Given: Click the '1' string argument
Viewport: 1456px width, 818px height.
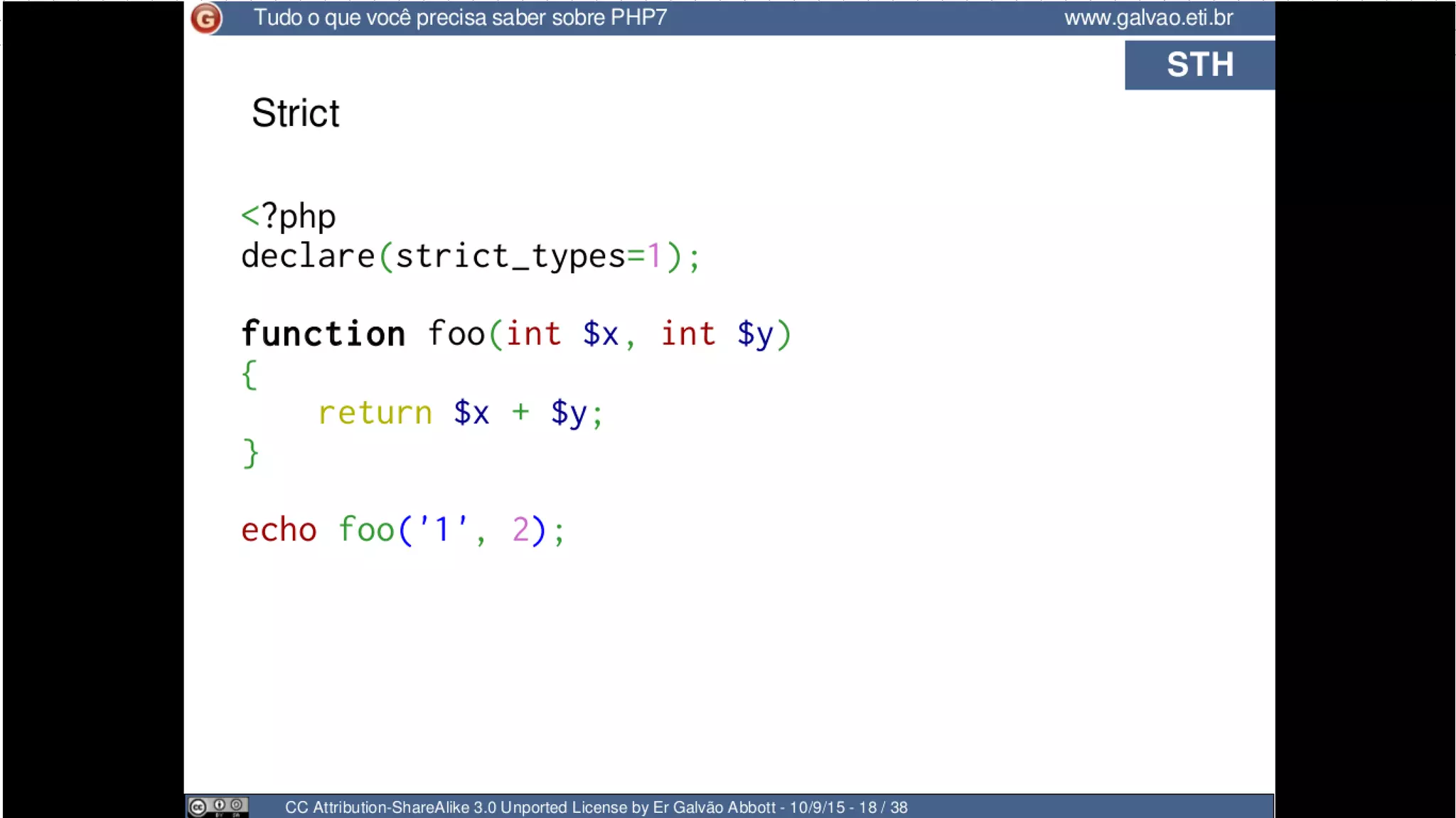Looking at the screenshot, I should (442, 529).
